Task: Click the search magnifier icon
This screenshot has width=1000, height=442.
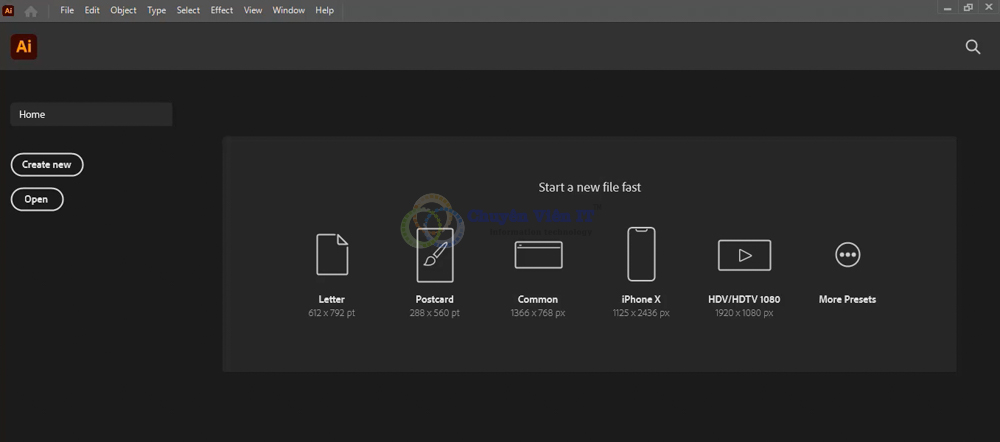Action: pos(972,47)
